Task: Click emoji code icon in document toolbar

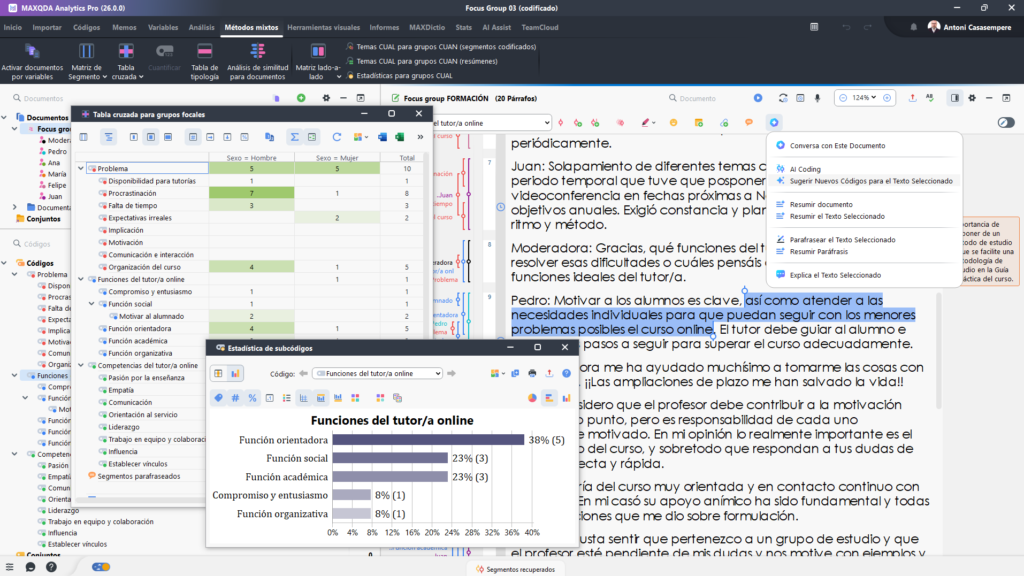Action: pos(673,123)
